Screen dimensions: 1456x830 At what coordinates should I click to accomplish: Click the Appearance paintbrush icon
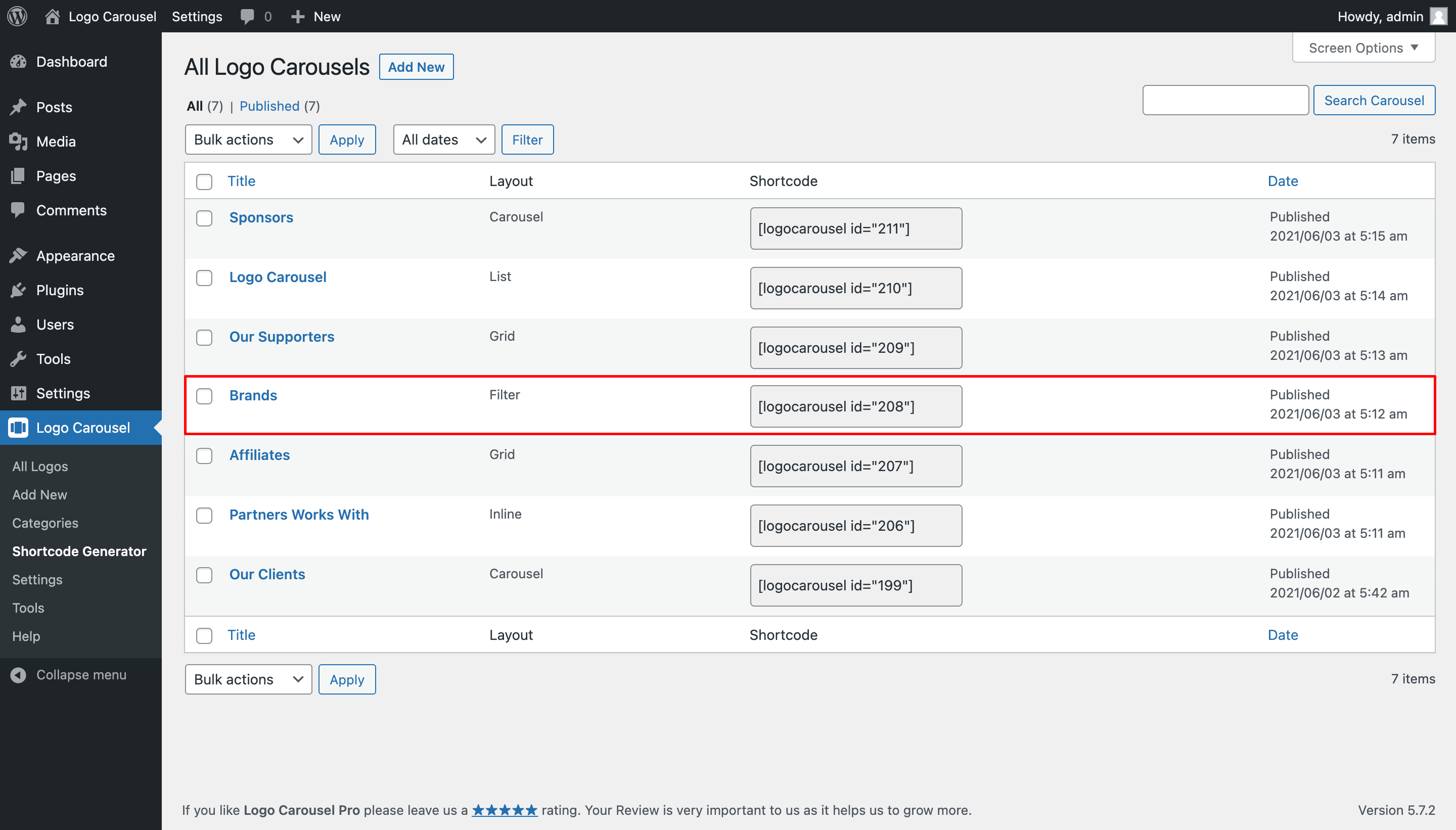[x=18, y=256]
